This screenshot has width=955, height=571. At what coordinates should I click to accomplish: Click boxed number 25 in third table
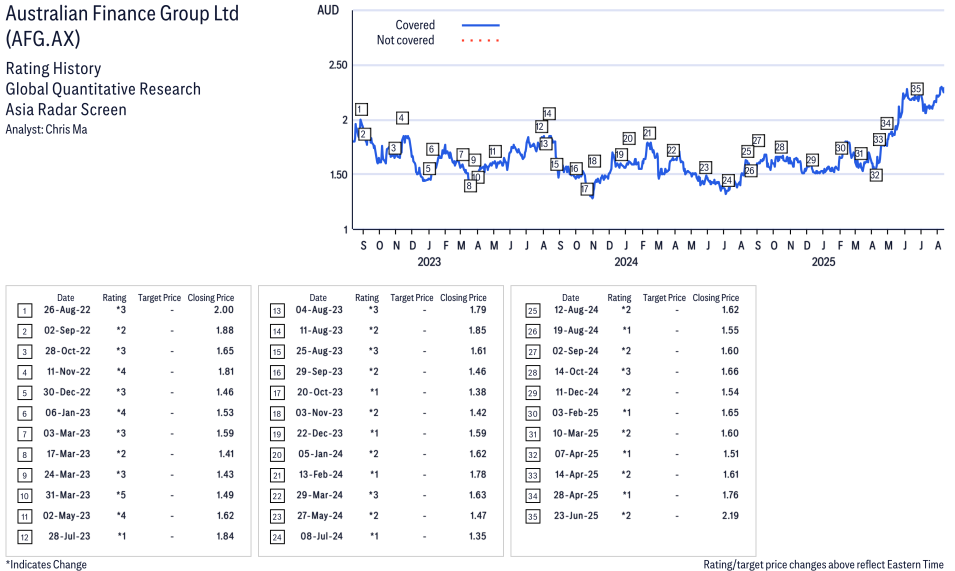coord(533,311)
